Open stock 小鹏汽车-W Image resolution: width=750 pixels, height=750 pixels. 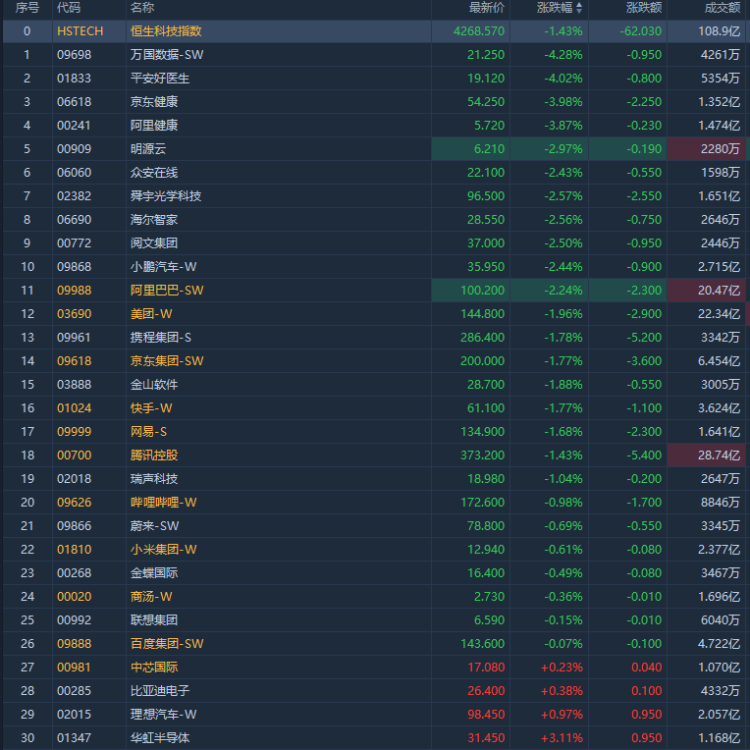tap(163, 266)
